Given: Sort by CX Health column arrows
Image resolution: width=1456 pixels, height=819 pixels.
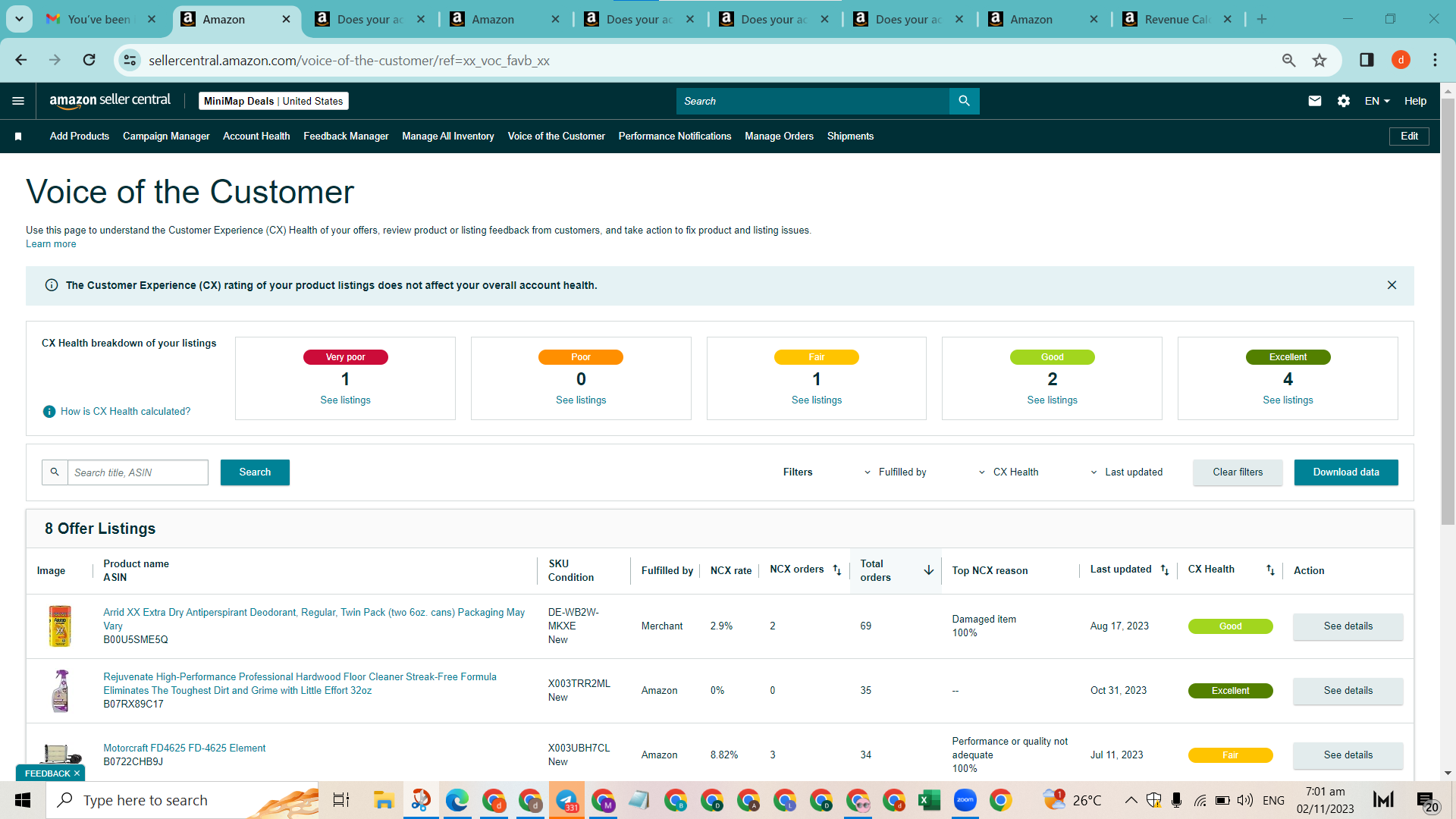Looking at the screenshot, I should point(1270,570).
